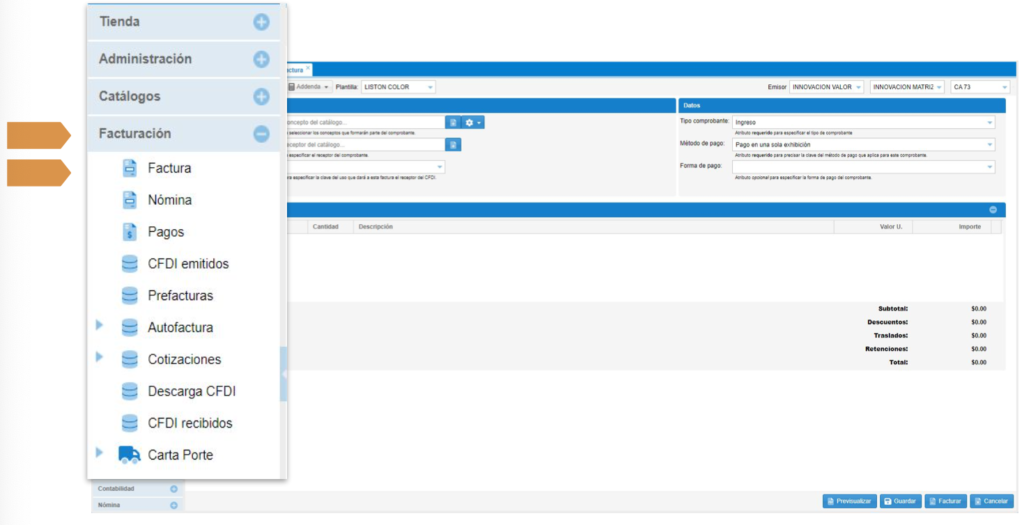1024x525 pixels.
Task: Click the CFDI emitidos database icon
Action: pos(130,264)
